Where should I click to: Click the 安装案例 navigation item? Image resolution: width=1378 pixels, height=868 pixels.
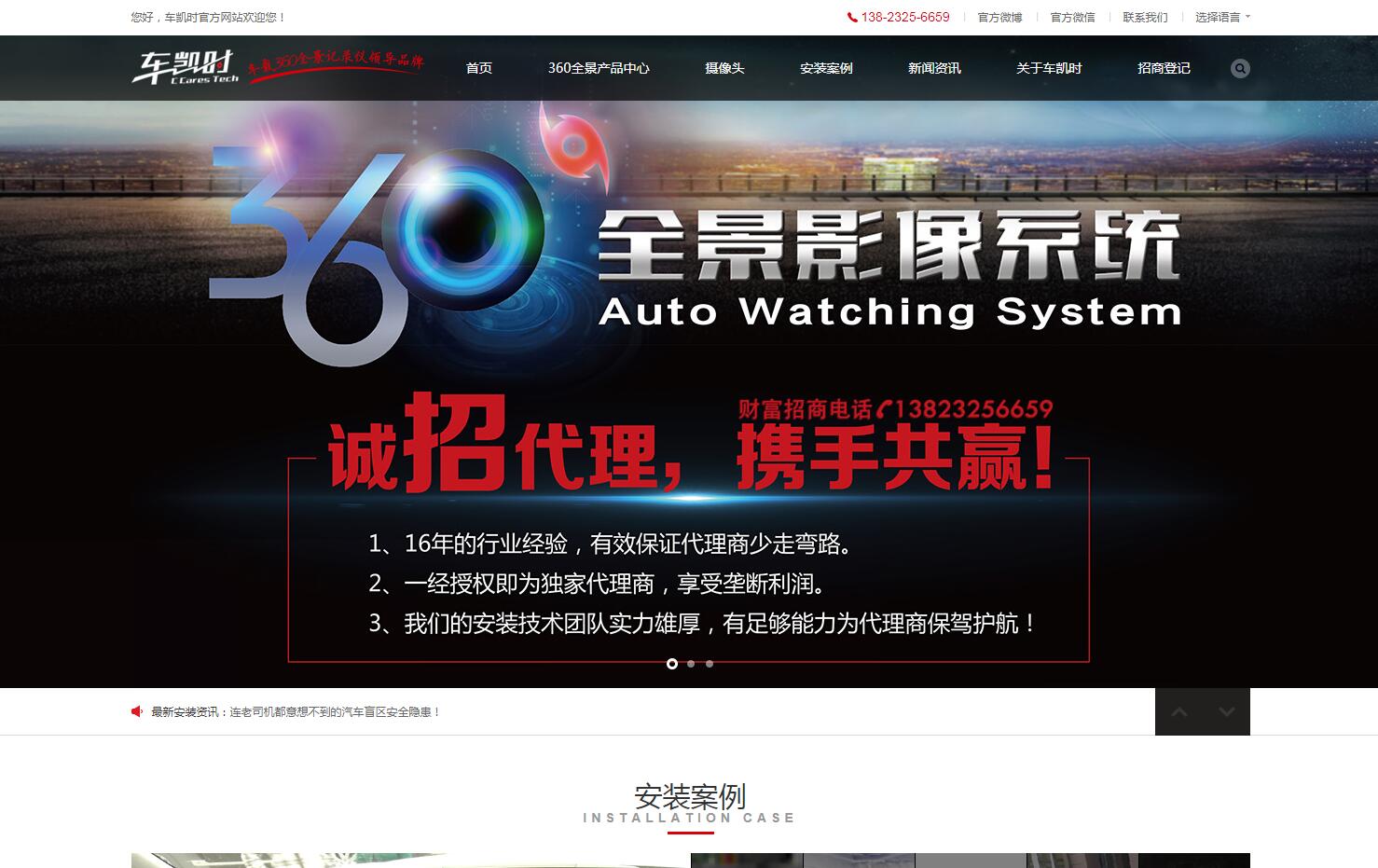click(826, 68)
